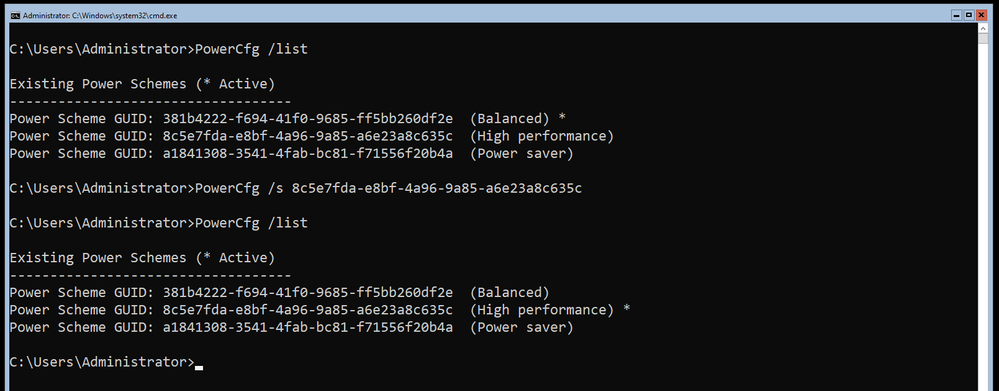Click the active High performance entry with asterisk
The image size is (999, 391).
point(320,309)
